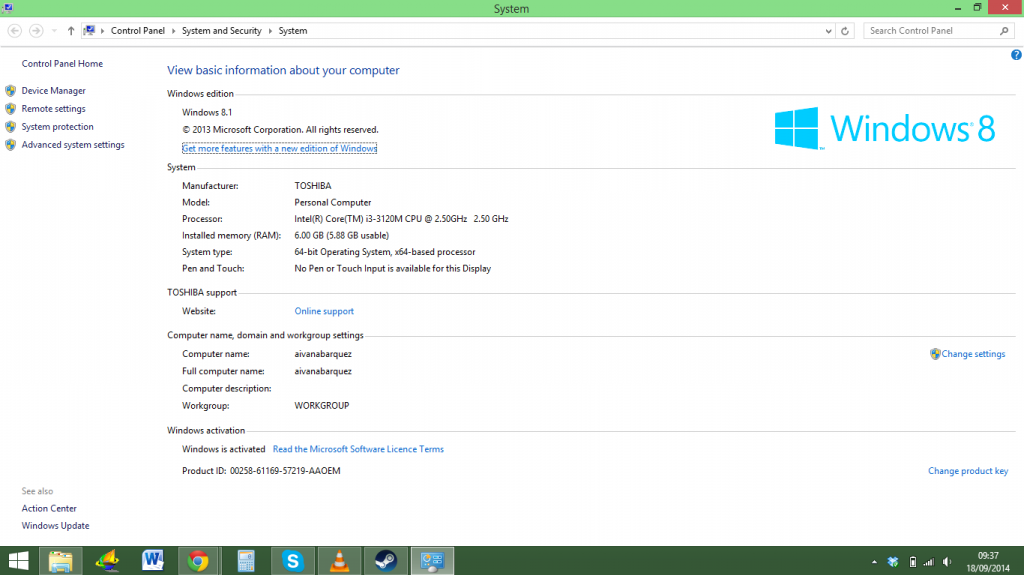Image resolution: width=1024 pixels, height=575 pixels.
Task: Open Google Chrome from the taskbar
Action: pyautogui.click(x=198, y=561)
